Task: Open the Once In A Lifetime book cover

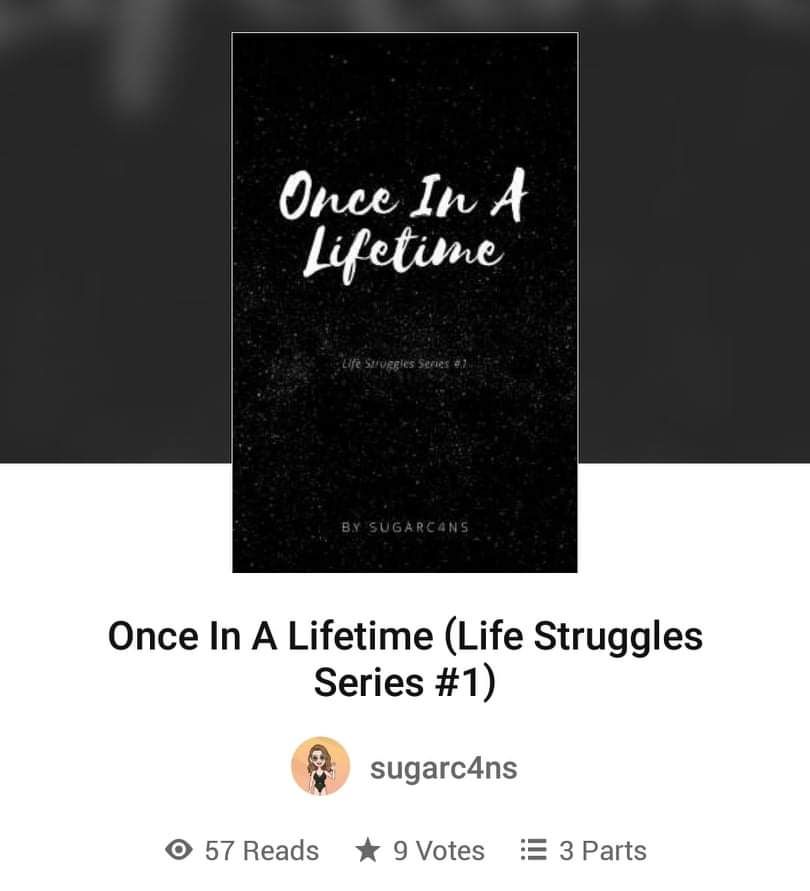Action: (405, 302)
